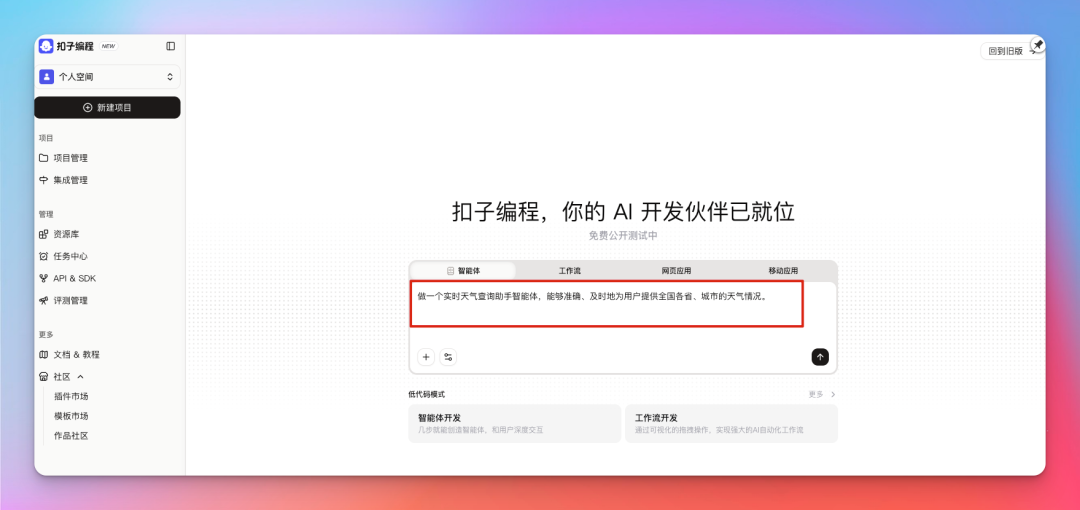Viewport: 1080px width, 510px height.
Task: Open 插件市场 under 社区
Action: (x=71, y=396)
